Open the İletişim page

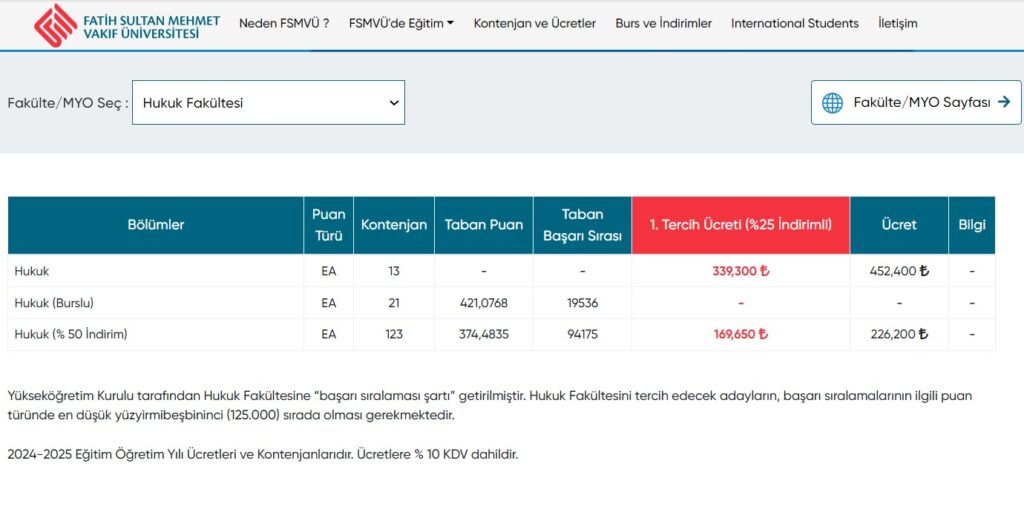point(897,23)
